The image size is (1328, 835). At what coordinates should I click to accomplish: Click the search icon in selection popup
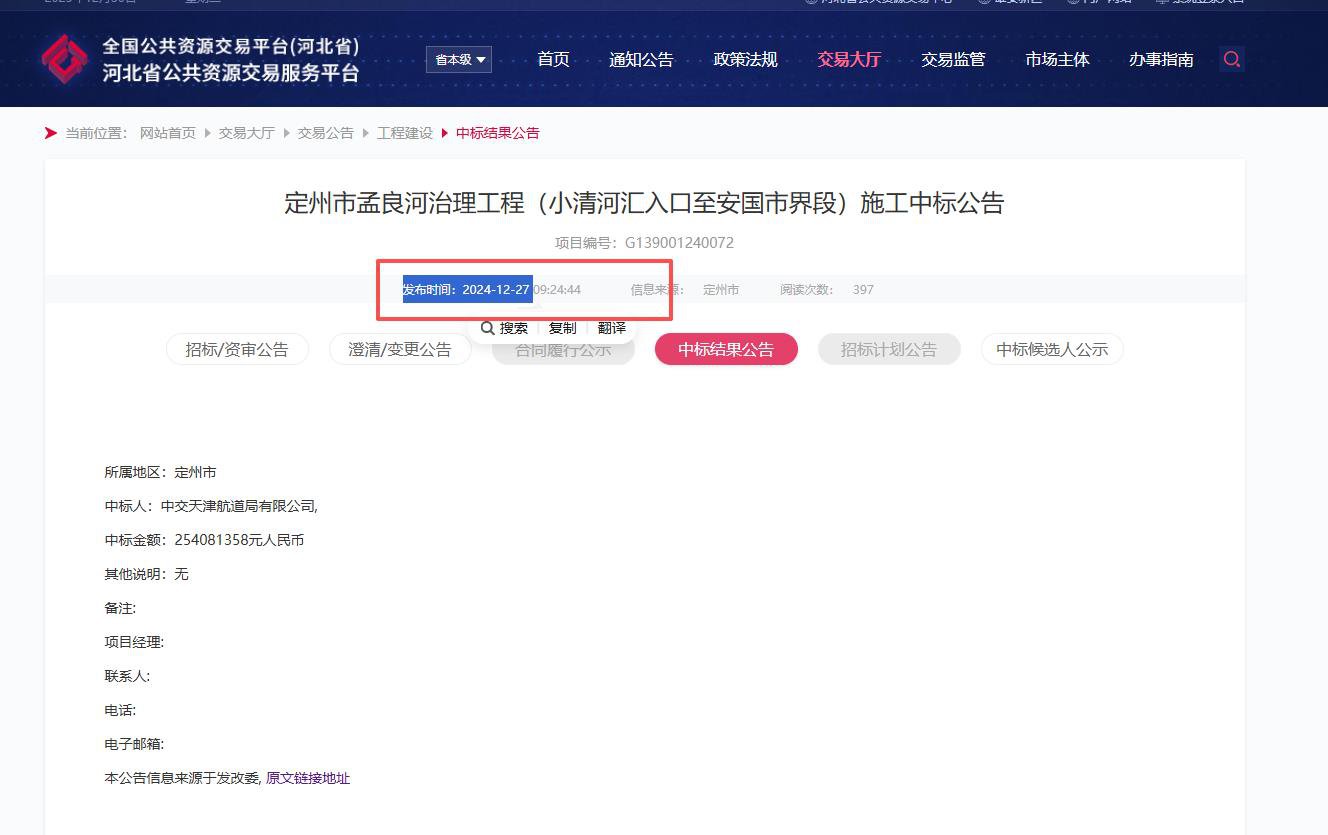tap(488, 328)
